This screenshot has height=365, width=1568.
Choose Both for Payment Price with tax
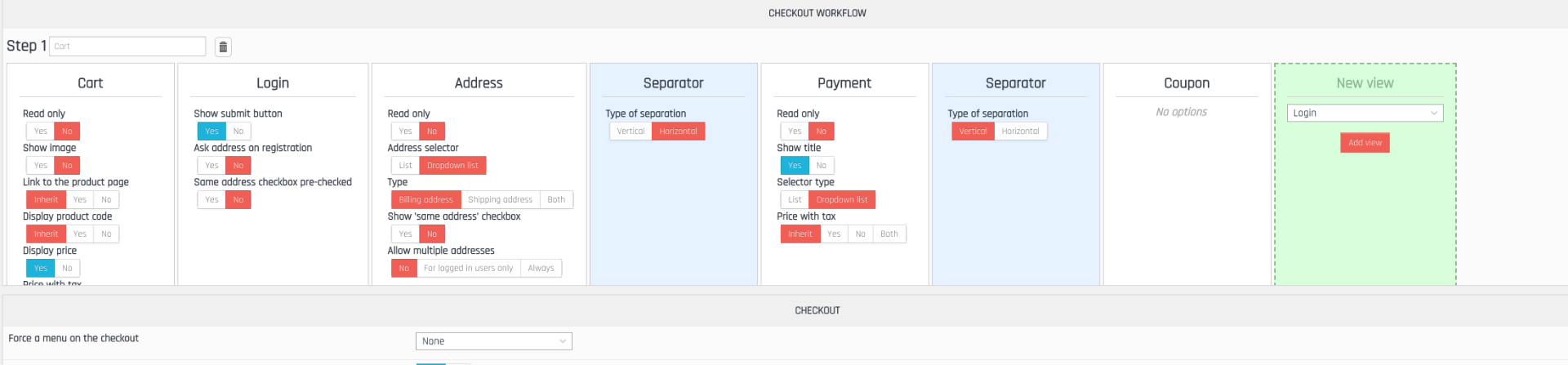click(x=889, y=234)
